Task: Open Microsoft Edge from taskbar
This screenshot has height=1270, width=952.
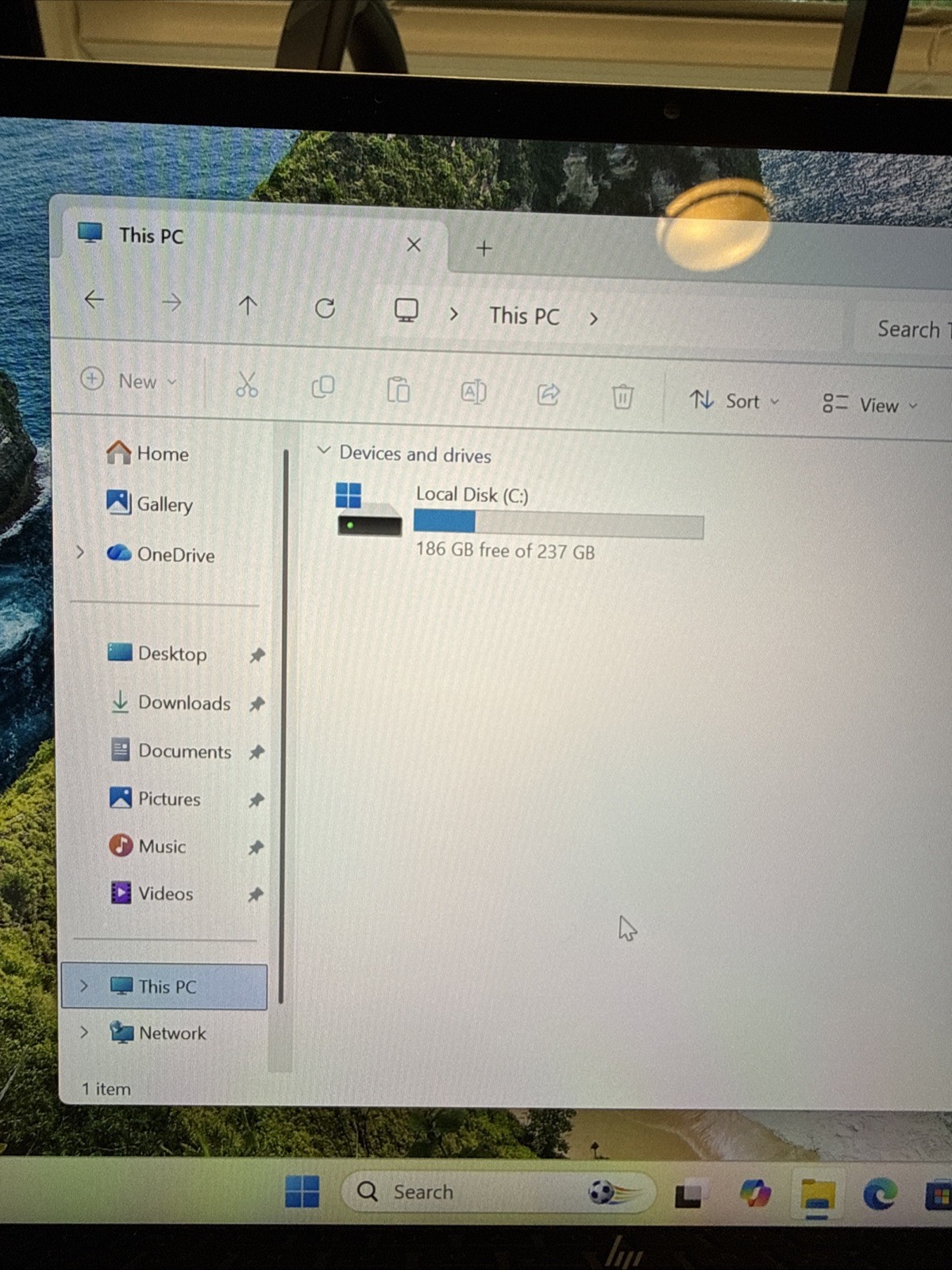Action: [880, 1194]
